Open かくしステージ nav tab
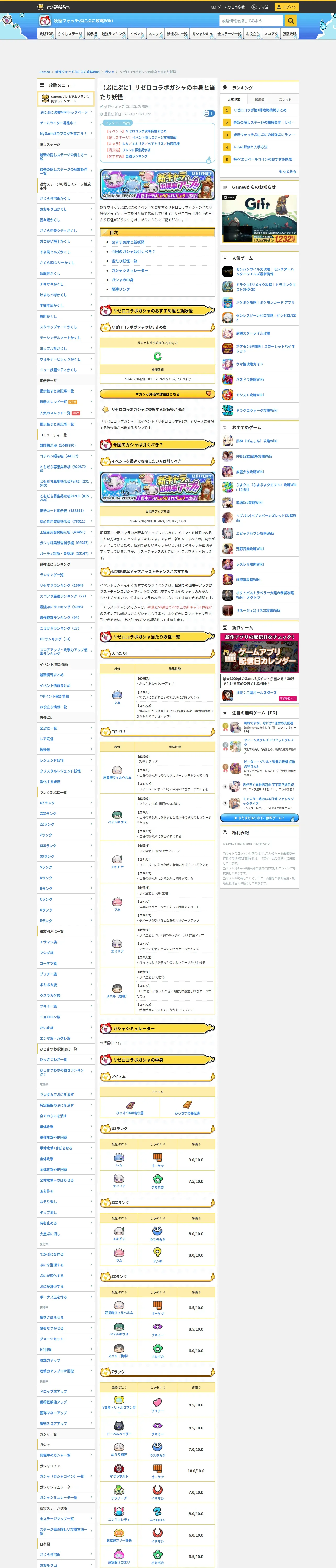The height and width of the screenshot is (1568, 336). click(70, 34)
